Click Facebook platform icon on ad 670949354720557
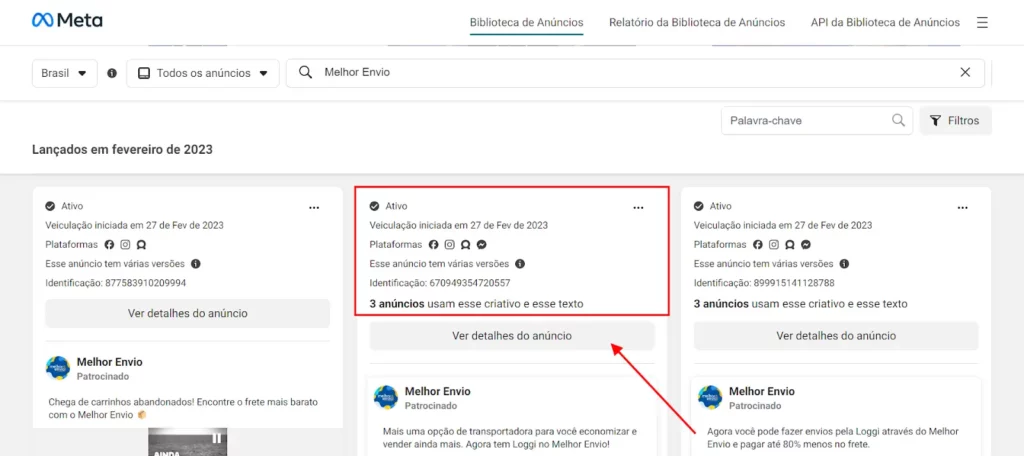 [434, 245]
